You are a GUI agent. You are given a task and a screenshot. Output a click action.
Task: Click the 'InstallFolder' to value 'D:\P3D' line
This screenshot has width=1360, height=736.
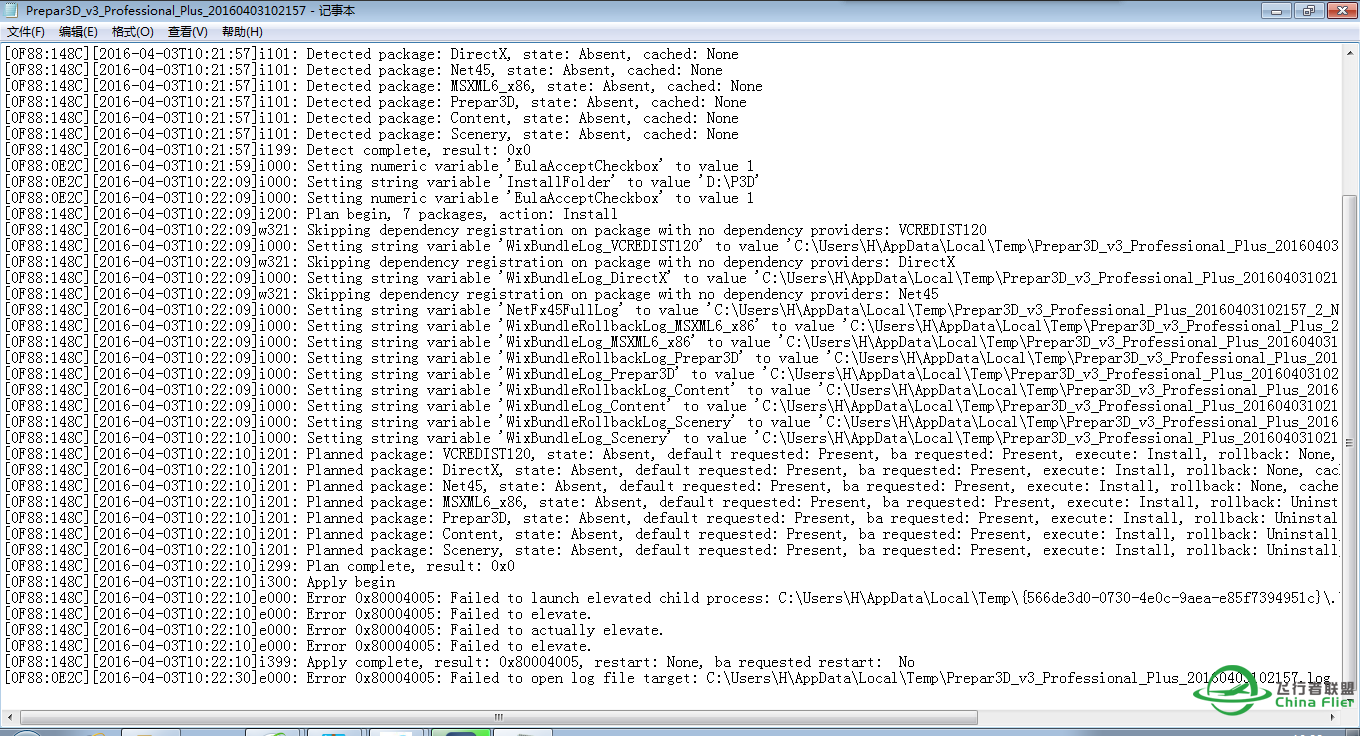pos(384,182)
